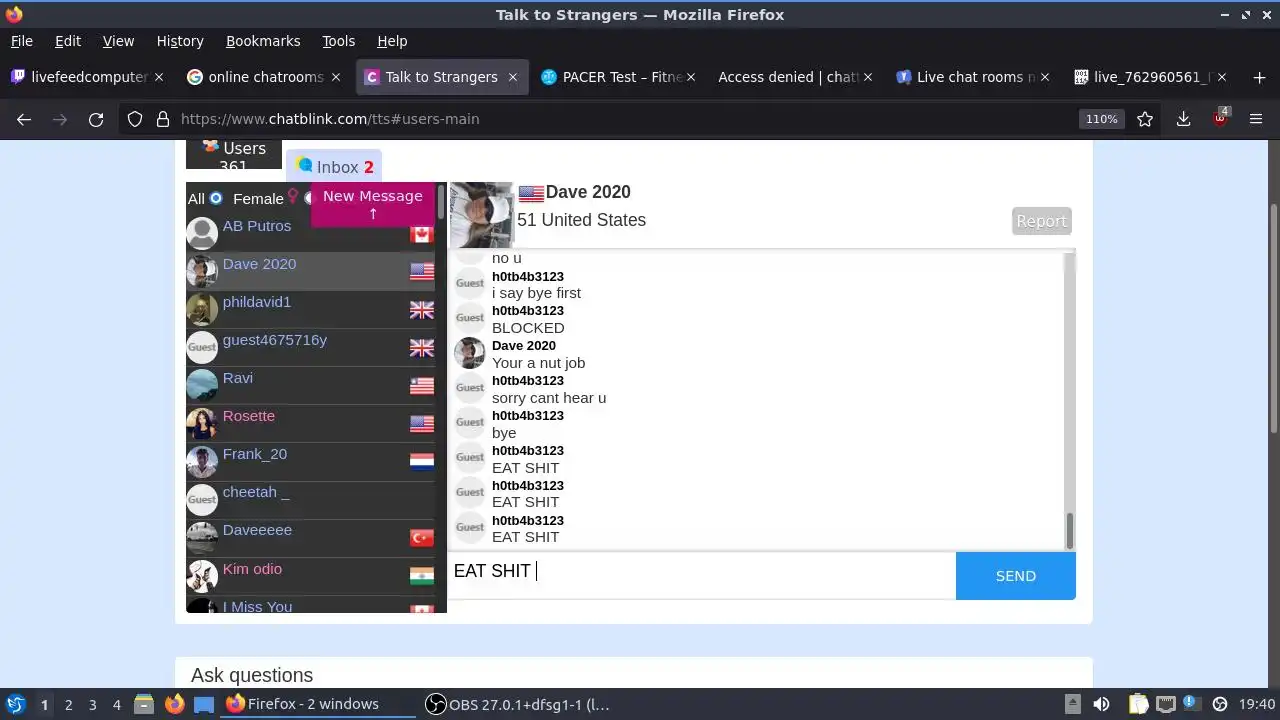Open the Tools menu
The width and height of the screenshot is (1280, 720).
coord(338,41)
